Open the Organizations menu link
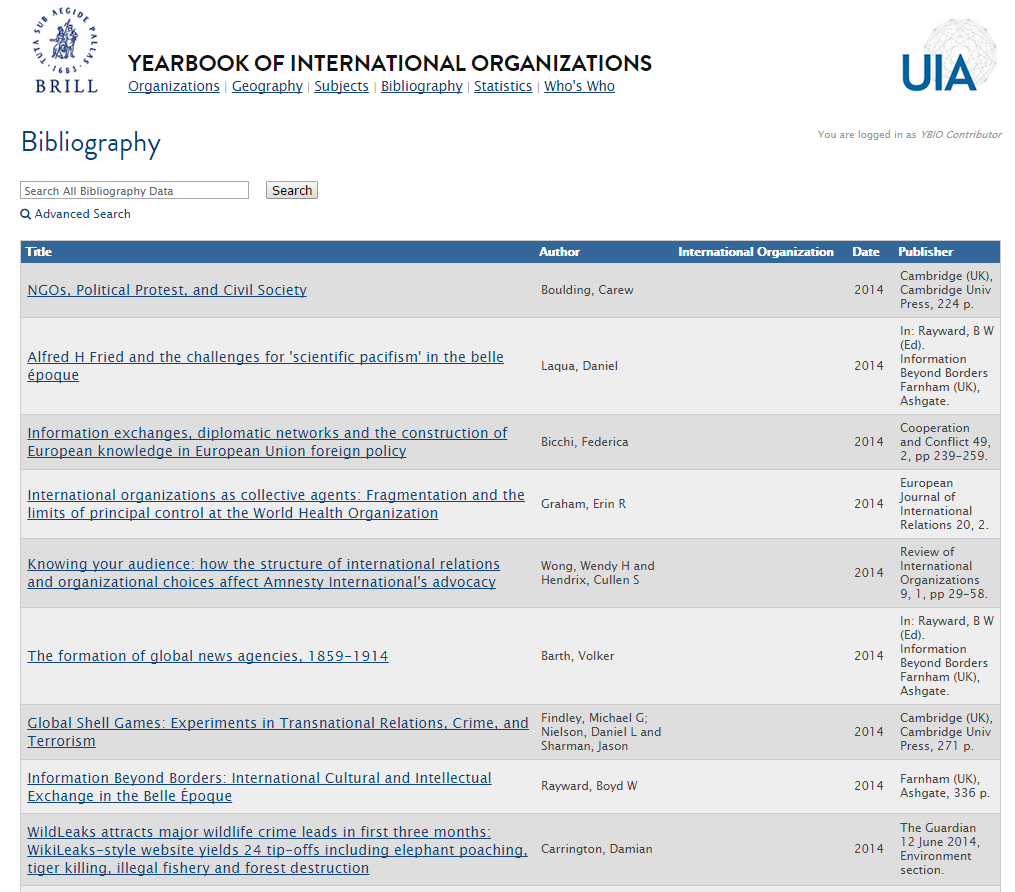This screenshot has width=1015, height=892. pyautogui.click(x=173, y=86)
